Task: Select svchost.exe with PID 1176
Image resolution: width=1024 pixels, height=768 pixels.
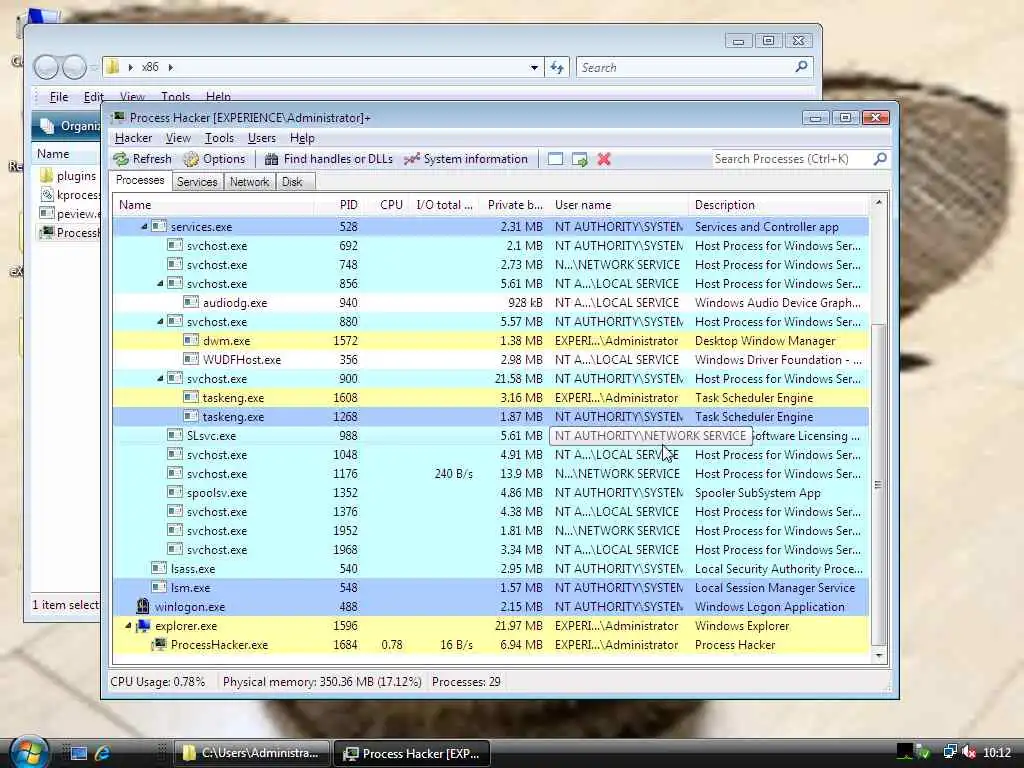Action: click(491, 473)
